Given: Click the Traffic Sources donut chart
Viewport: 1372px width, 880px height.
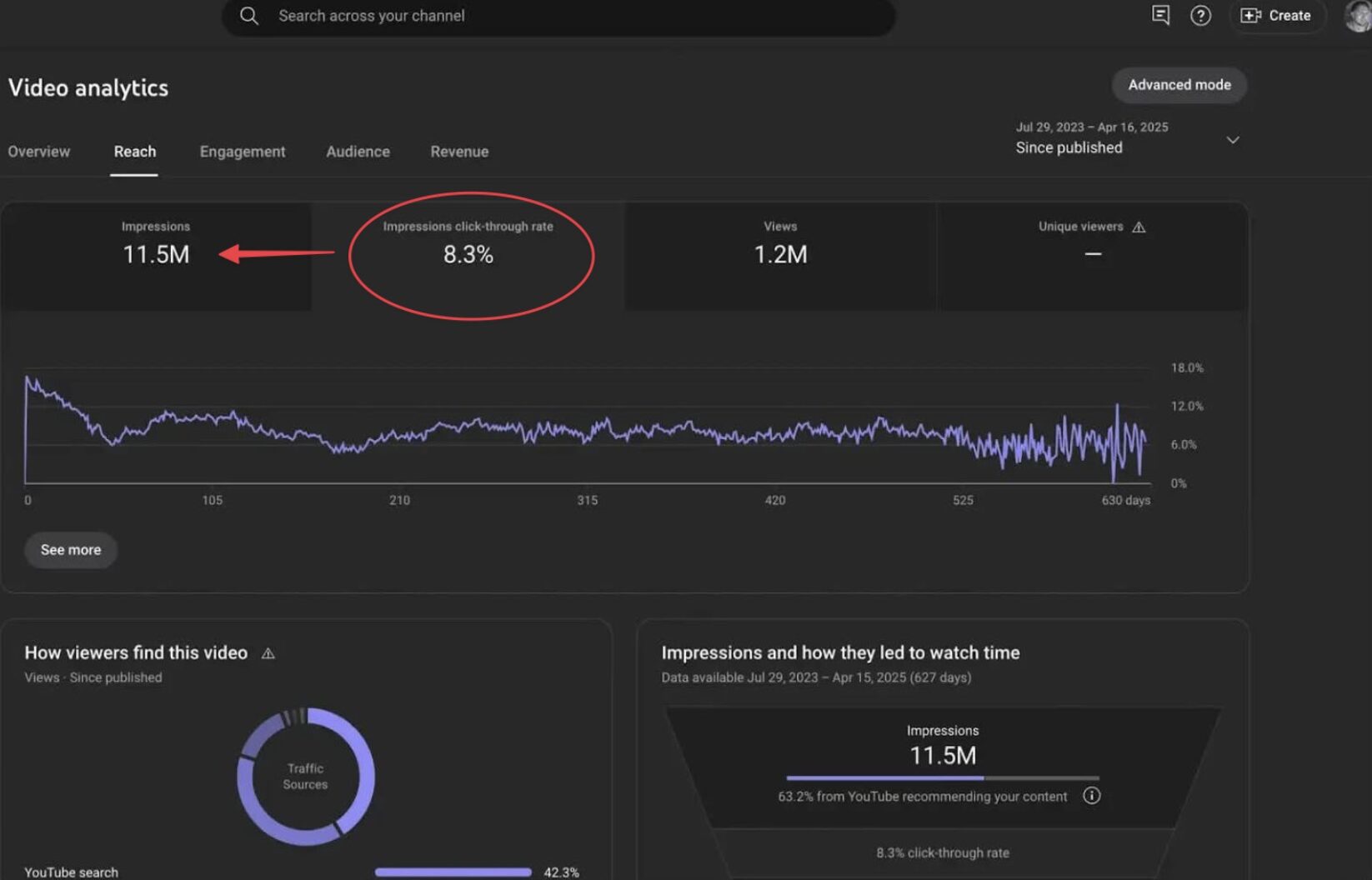Looking at the screenshot, I should pos(305,776).
